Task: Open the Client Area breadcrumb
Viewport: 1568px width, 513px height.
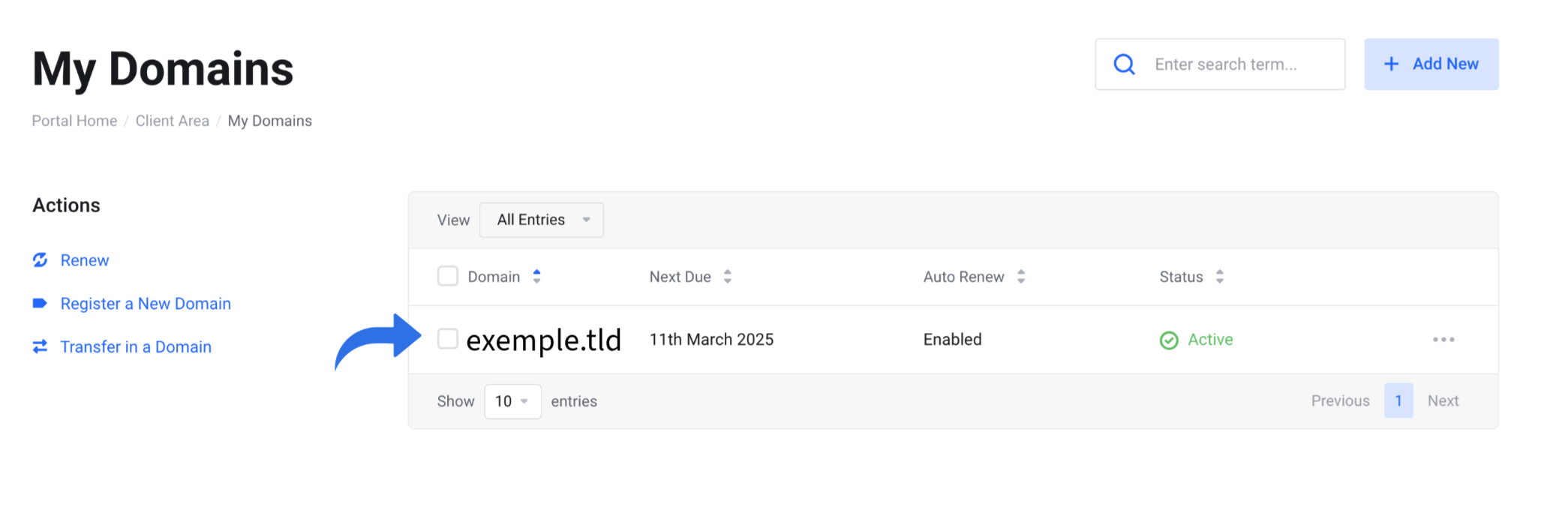Action: coord(173,121)
